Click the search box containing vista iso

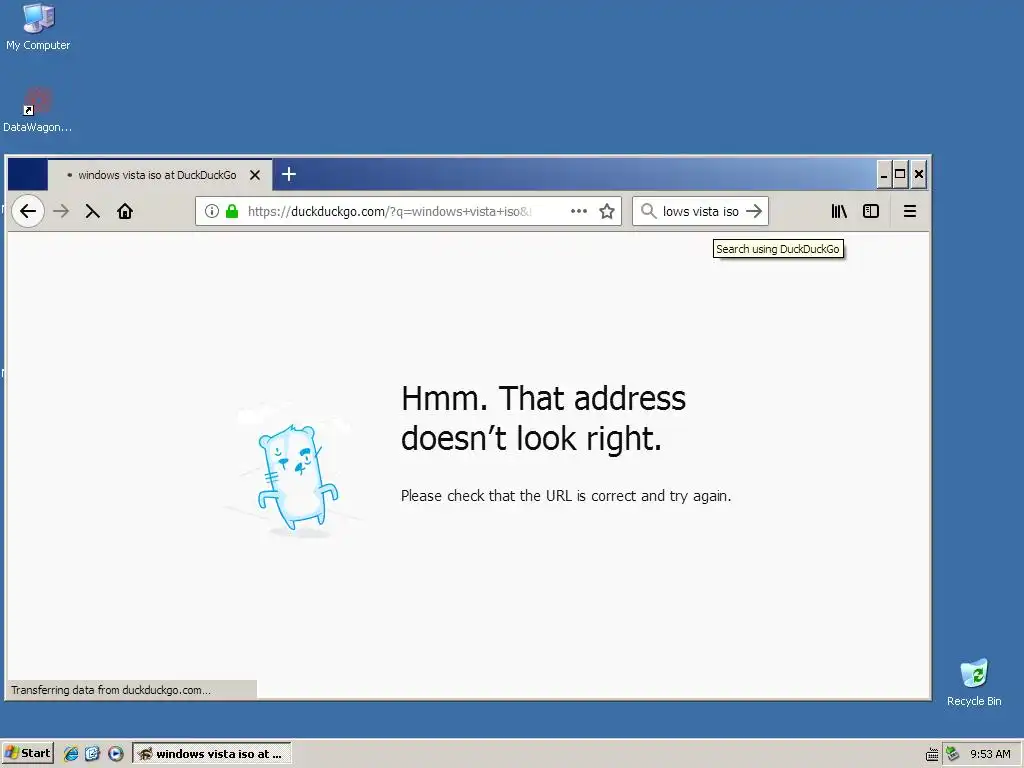click(x=700, y=211)
